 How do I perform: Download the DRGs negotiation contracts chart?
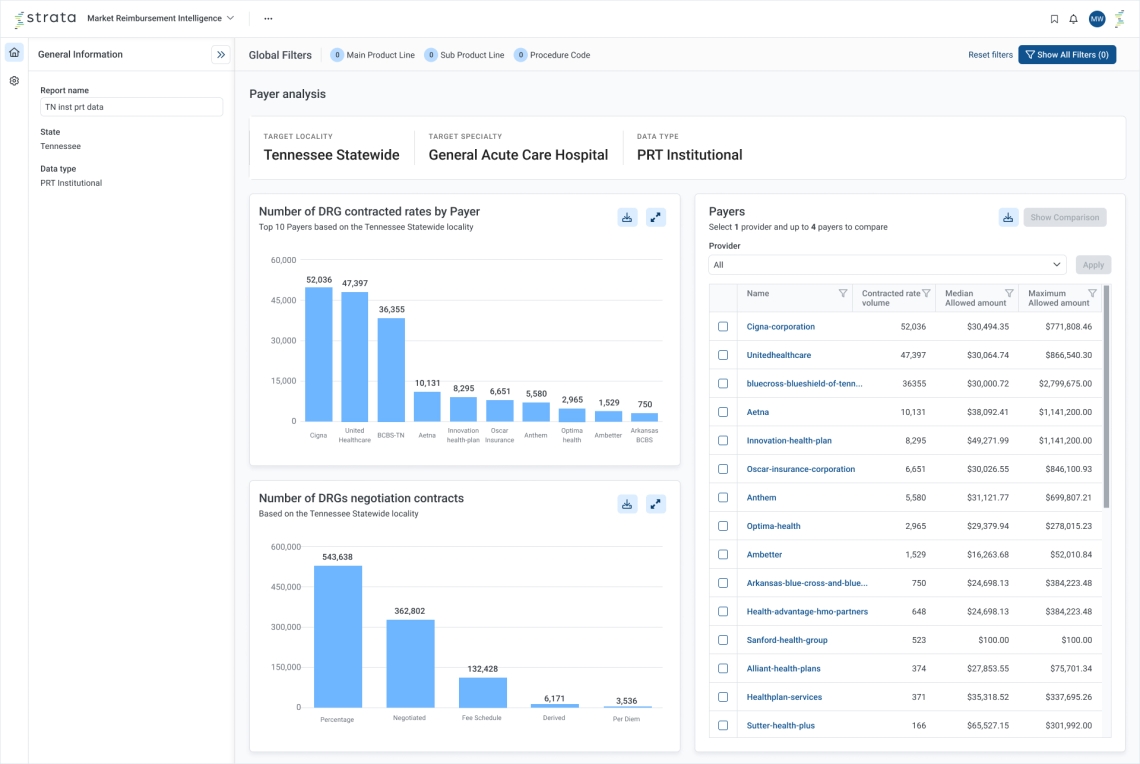[x=627, y=504]
